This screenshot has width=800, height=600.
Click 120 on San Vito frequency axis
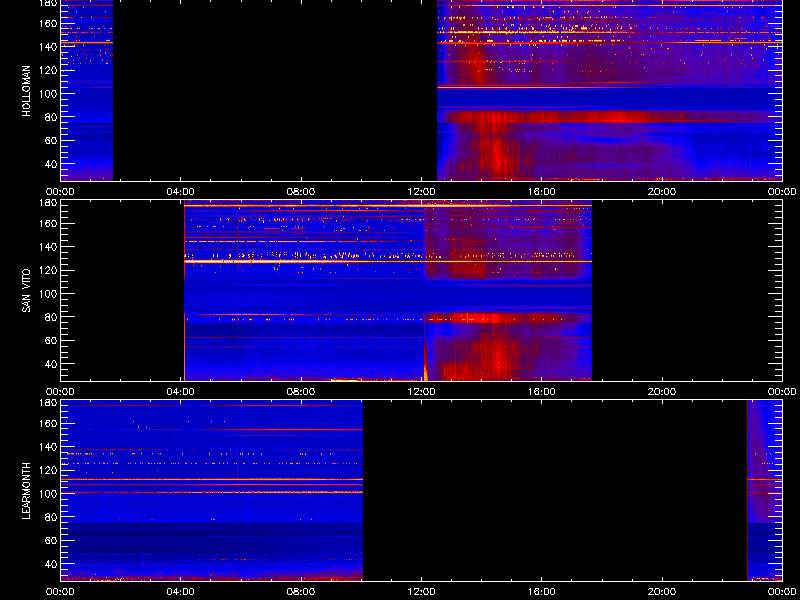coord(47,270)
